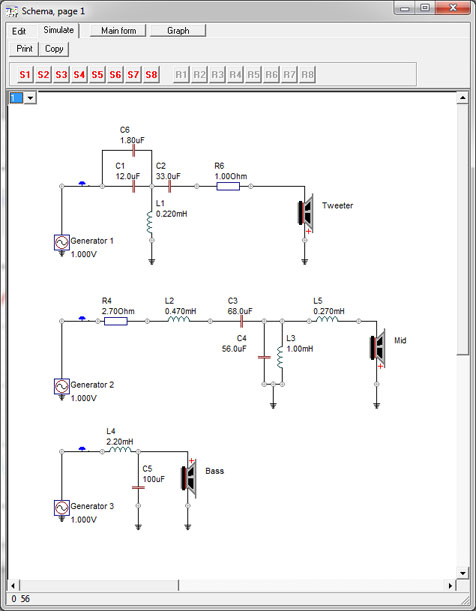This screenshot has width=476, height=611.
Task: Toggle the S1 switch button
Action: [25, 74]
